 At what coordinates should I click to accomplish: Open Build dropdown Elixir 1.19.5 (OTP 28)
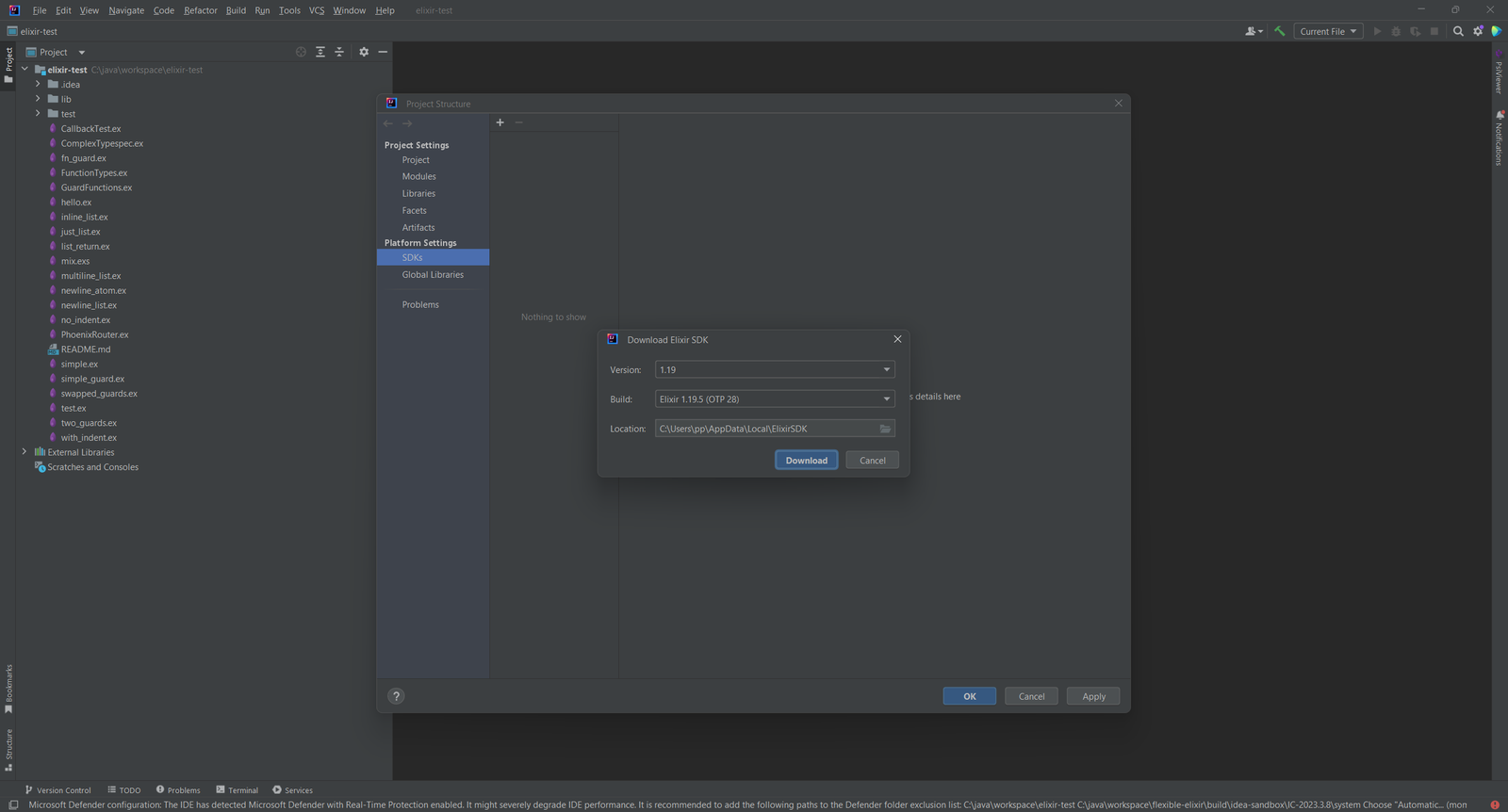[x=775, y=399]
